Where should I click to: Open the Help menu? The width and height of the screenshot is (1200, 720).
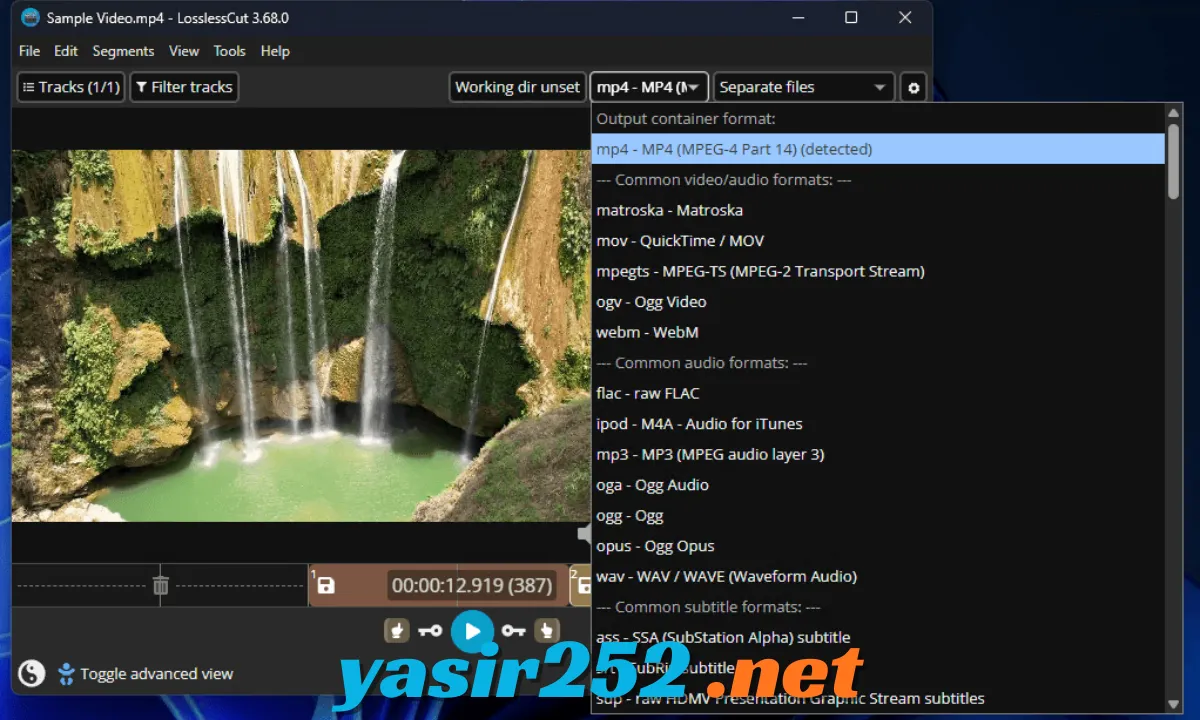point(275,51)
